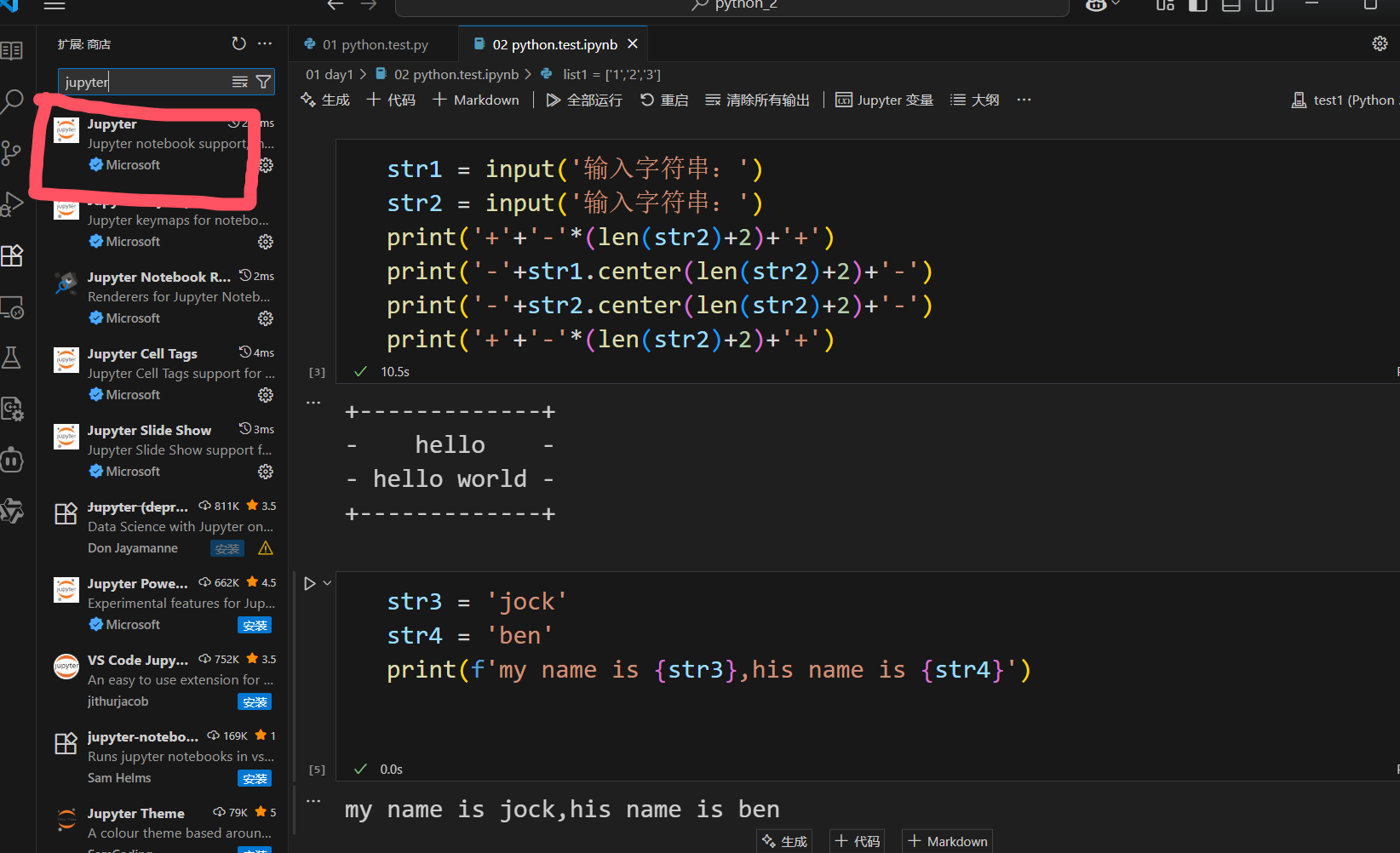1400x853 pixels.
Task: Select the Run and Debug icon
Action: click(x=13, y=203)
